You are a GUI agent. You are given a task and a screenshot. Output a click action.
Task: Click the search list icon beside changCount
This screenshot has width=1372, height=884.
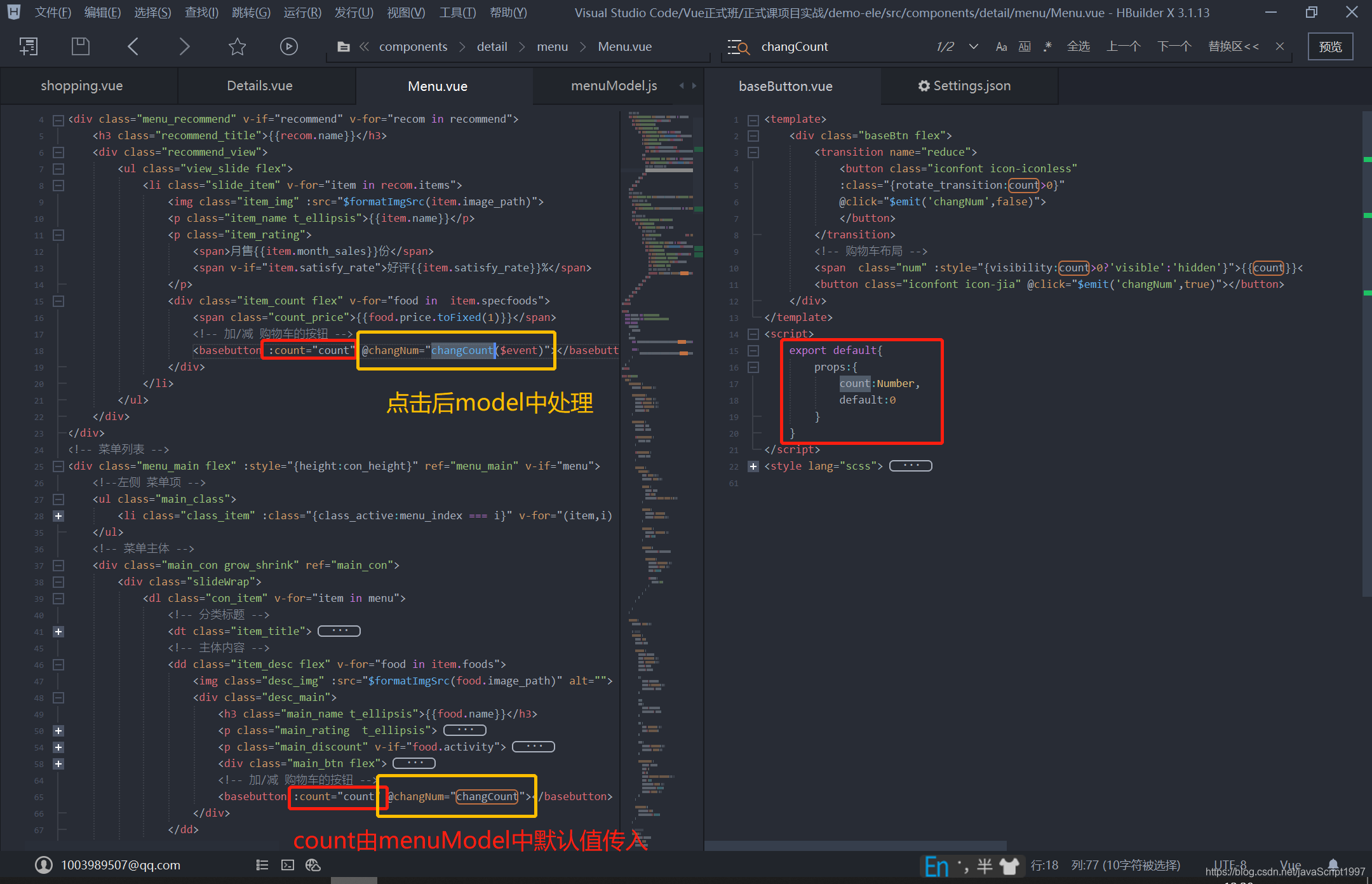pyautogui.click(x=739, y=47)
